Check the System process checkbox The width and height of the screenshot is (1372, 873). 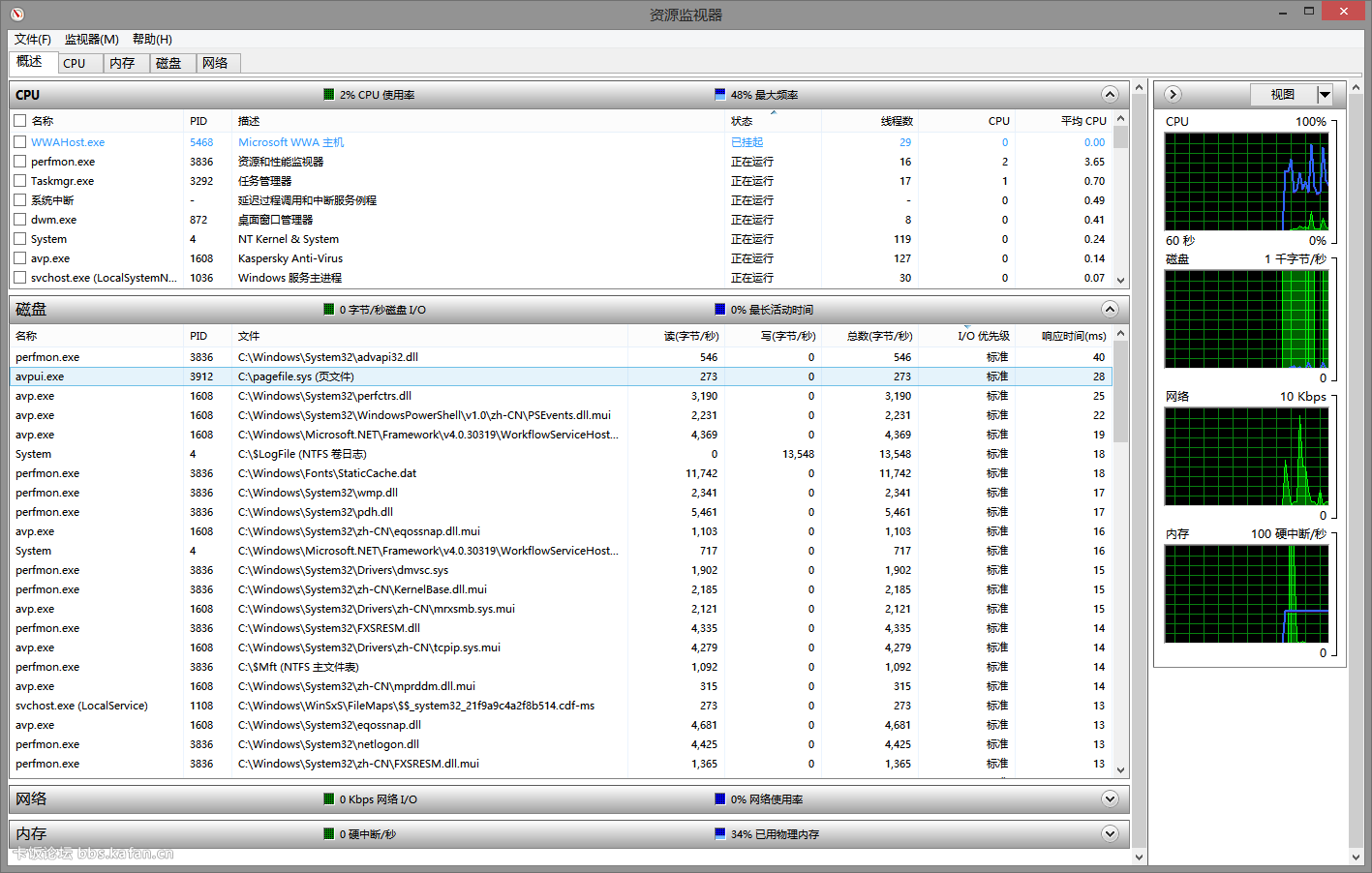coord(20,239)
